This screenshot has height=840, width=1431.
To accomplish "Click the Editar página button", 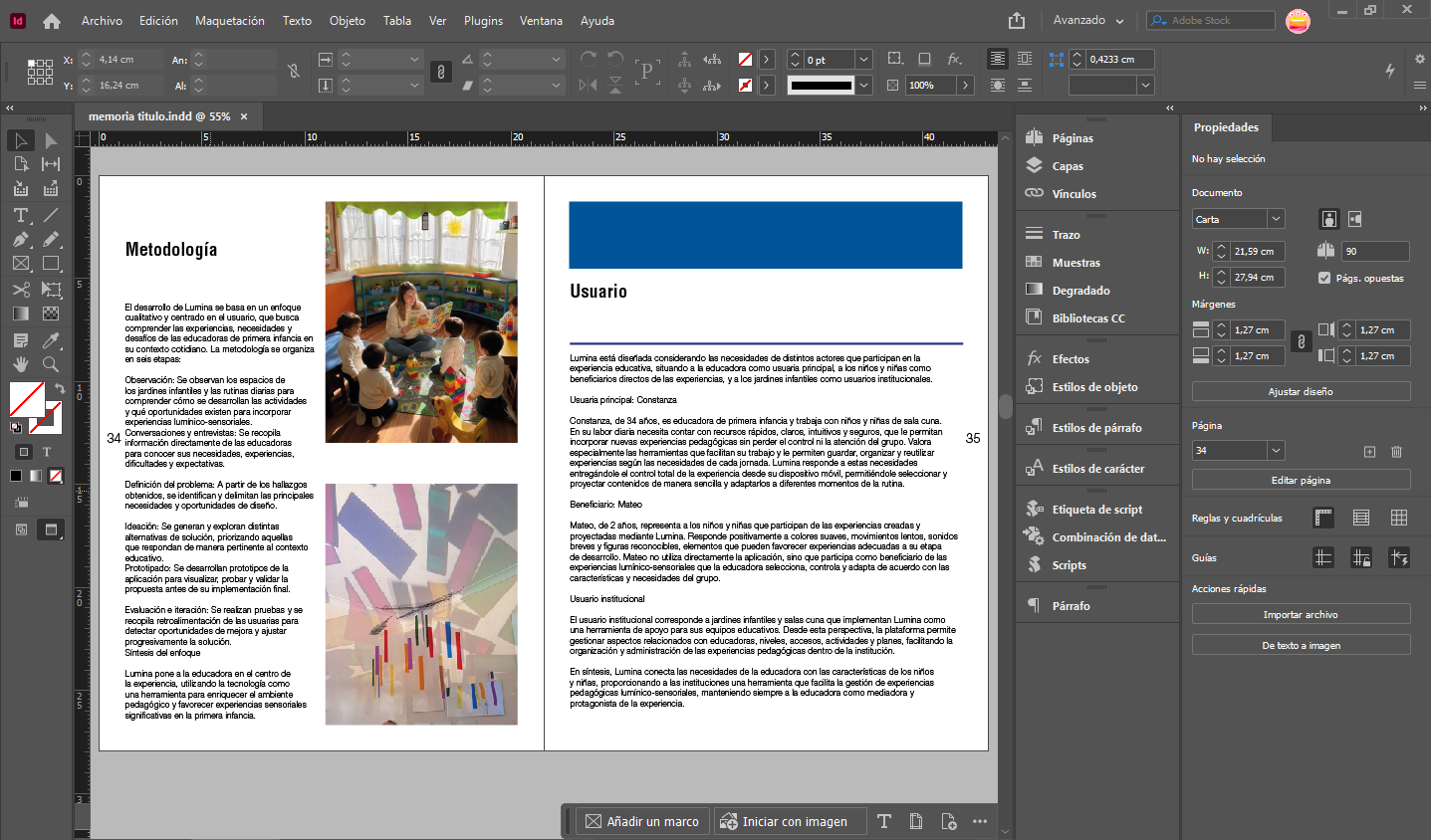I will pos(1301,480).
